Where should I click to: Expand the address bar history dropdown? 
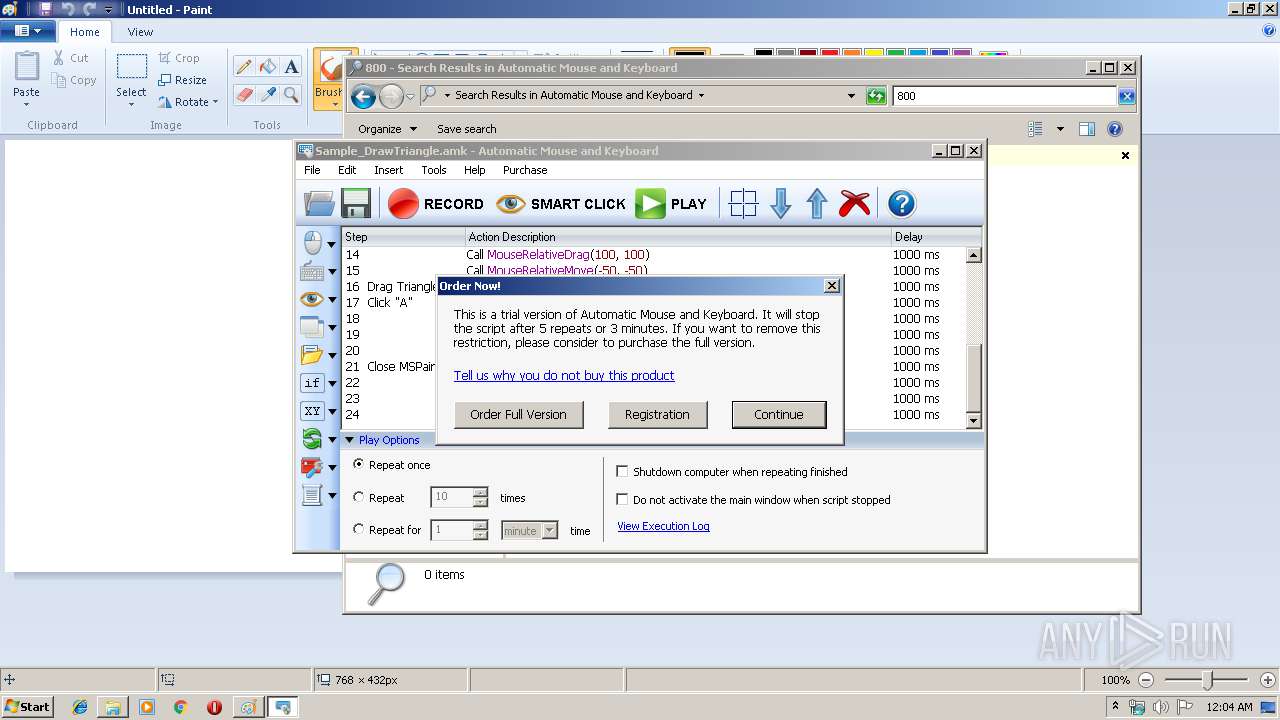(851, 96)
